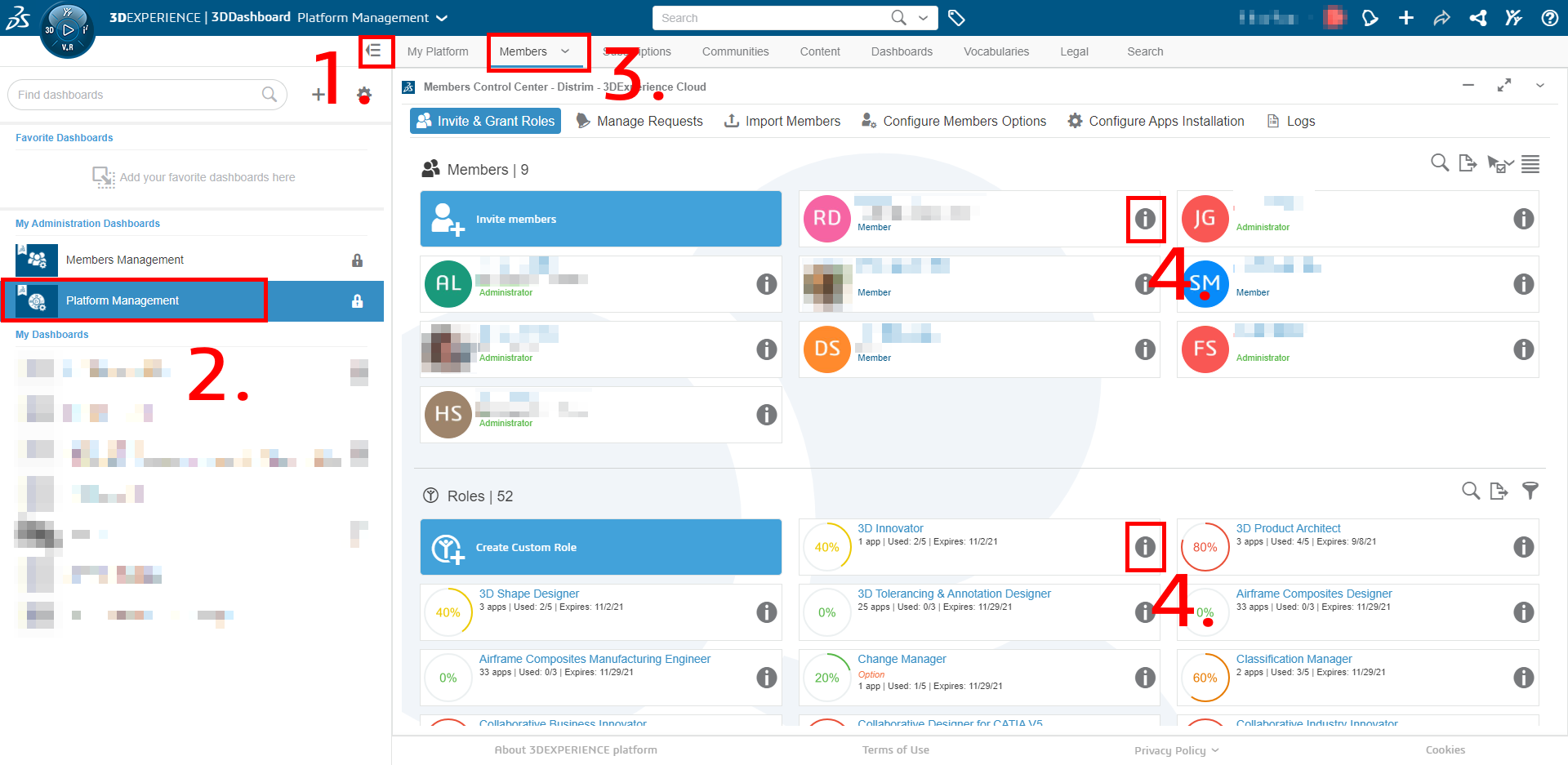Image resolution: width=1568 pixels, height=765 pixels.
Task: Open the Platform Management dashboard title dropdown
Action: [442, 18]
